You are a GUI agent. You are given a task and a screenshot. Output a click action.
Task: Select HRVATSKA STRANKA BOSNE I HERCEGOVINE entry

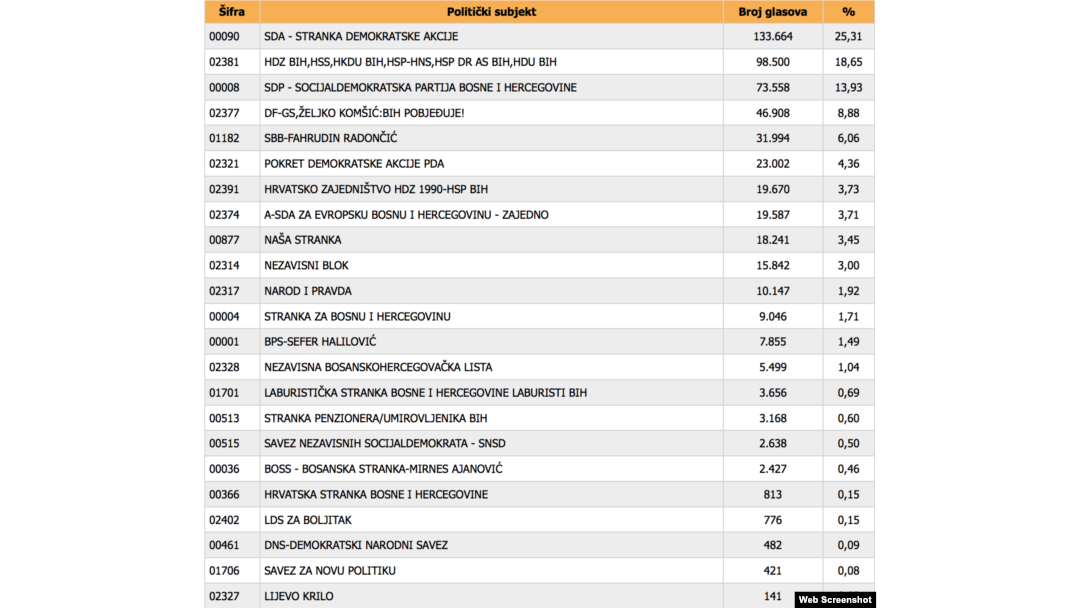tap(376, 494)
